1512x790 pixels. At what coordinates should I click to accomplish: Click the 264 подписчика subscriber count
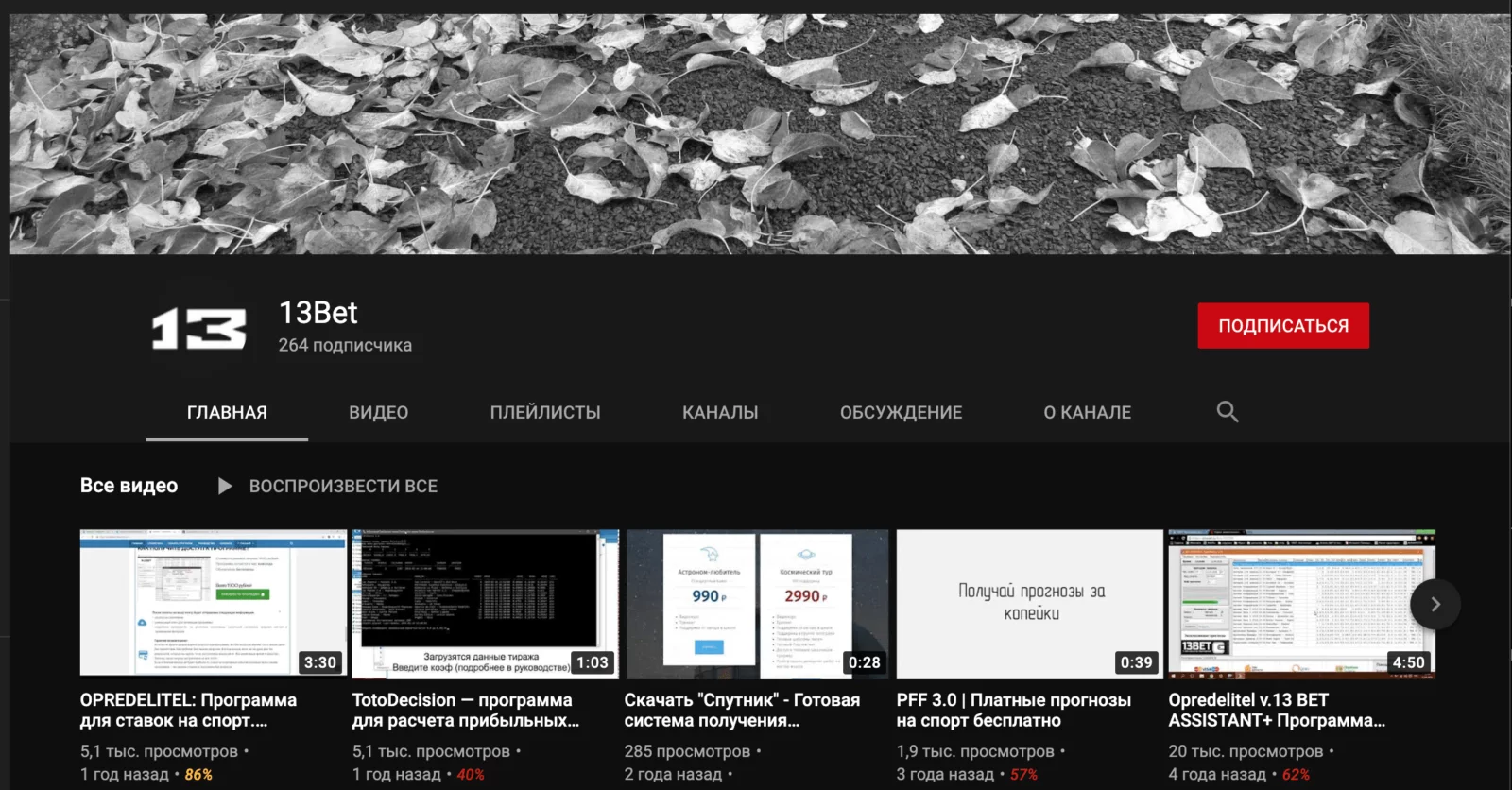point(345,346)
